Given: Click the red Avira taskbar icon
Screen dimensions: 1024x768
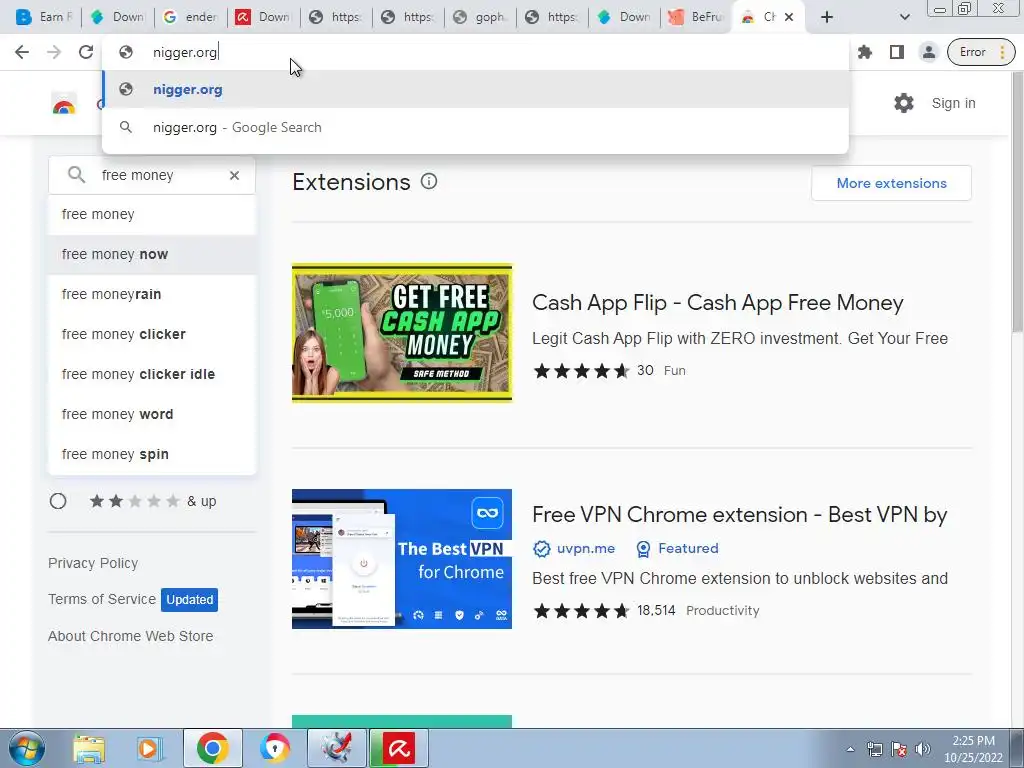Looking at the screenshot, I should click(x=399, y=748).
